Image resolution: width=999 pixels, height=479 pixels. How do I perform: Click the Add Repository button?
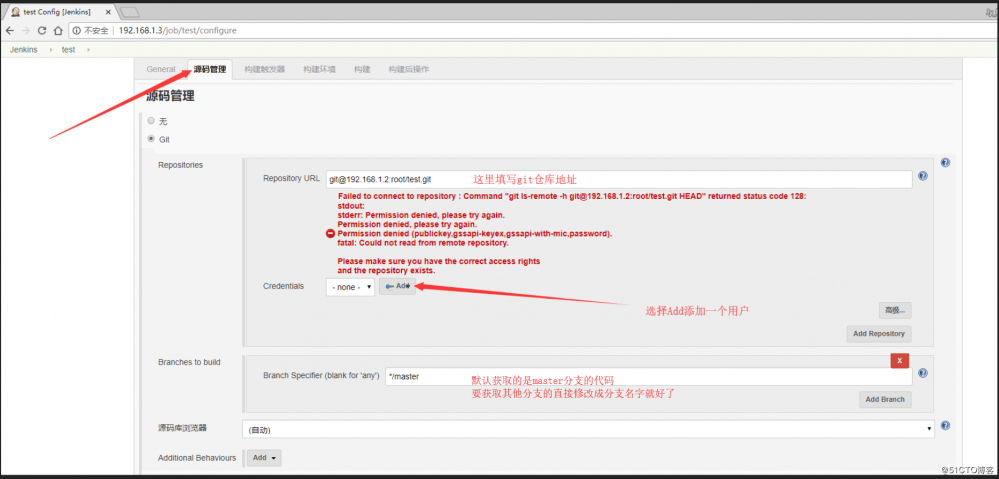point(879,334)
